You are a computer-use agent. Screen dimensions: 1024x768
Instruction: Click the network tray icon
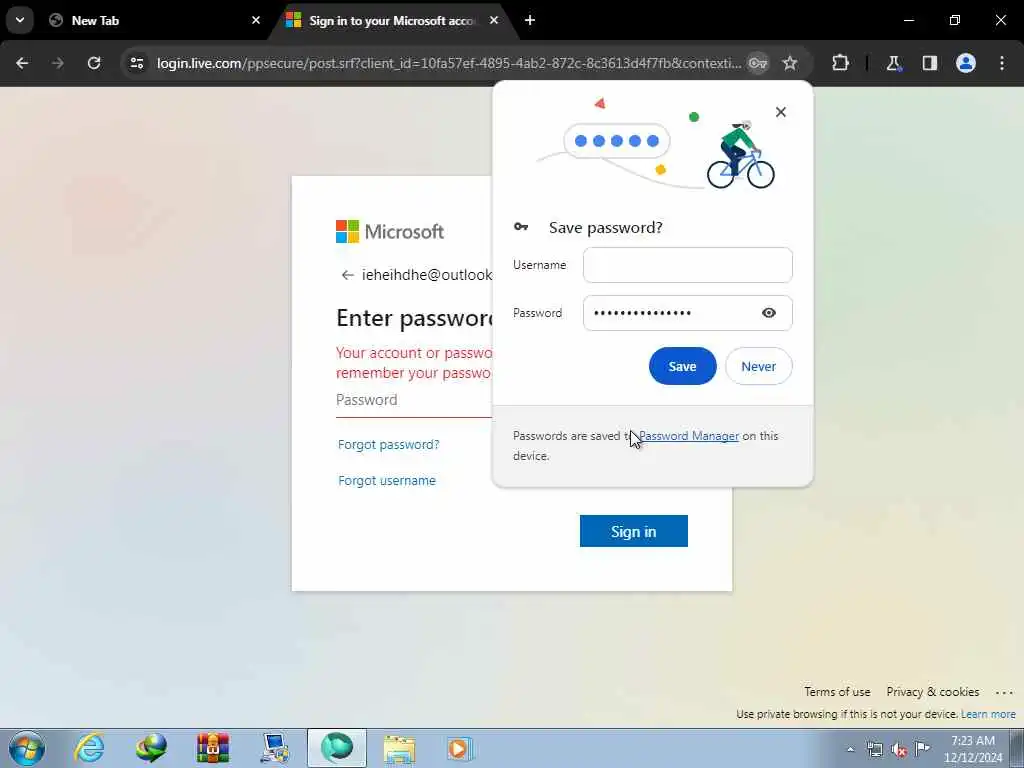(874, 749)
